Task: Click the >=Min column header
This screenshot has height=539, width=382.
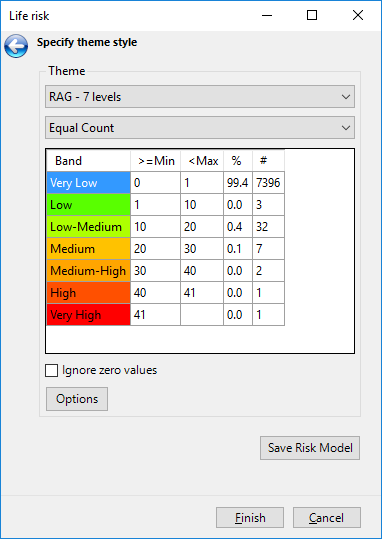Action: 155,161
